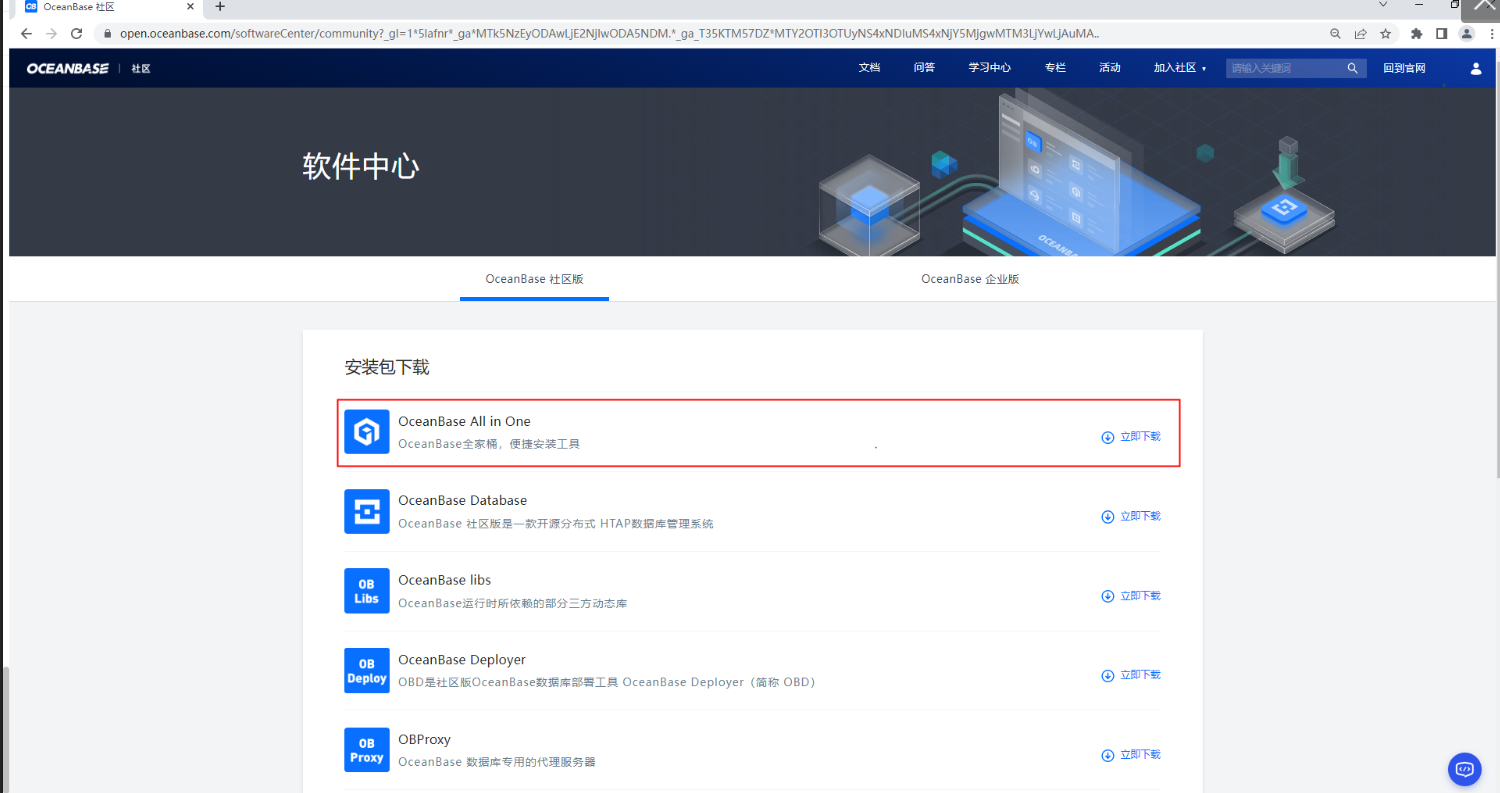Screen dimensions: 1500x793
Task: Click the OB Deploy product icon
Action: 366,670
